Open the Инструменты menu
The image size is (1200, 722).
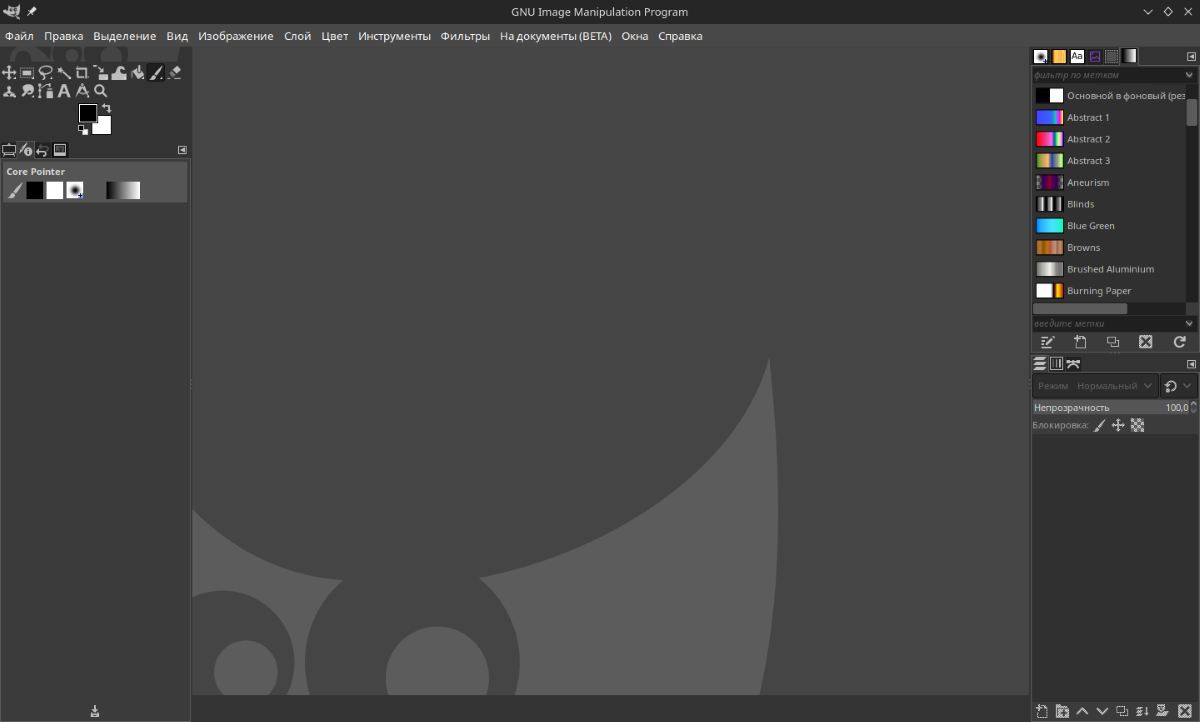pyautogui.click(x=395, y=36)
